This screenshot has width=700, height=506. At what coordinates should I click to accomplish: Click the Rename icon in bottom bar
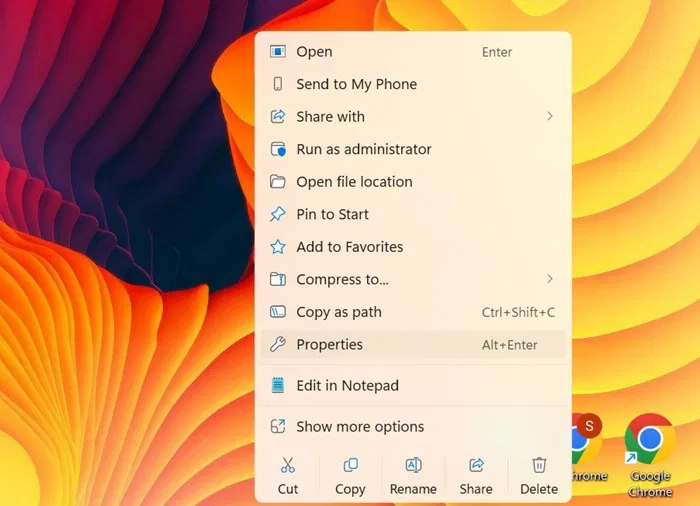(x=413, y=465)
